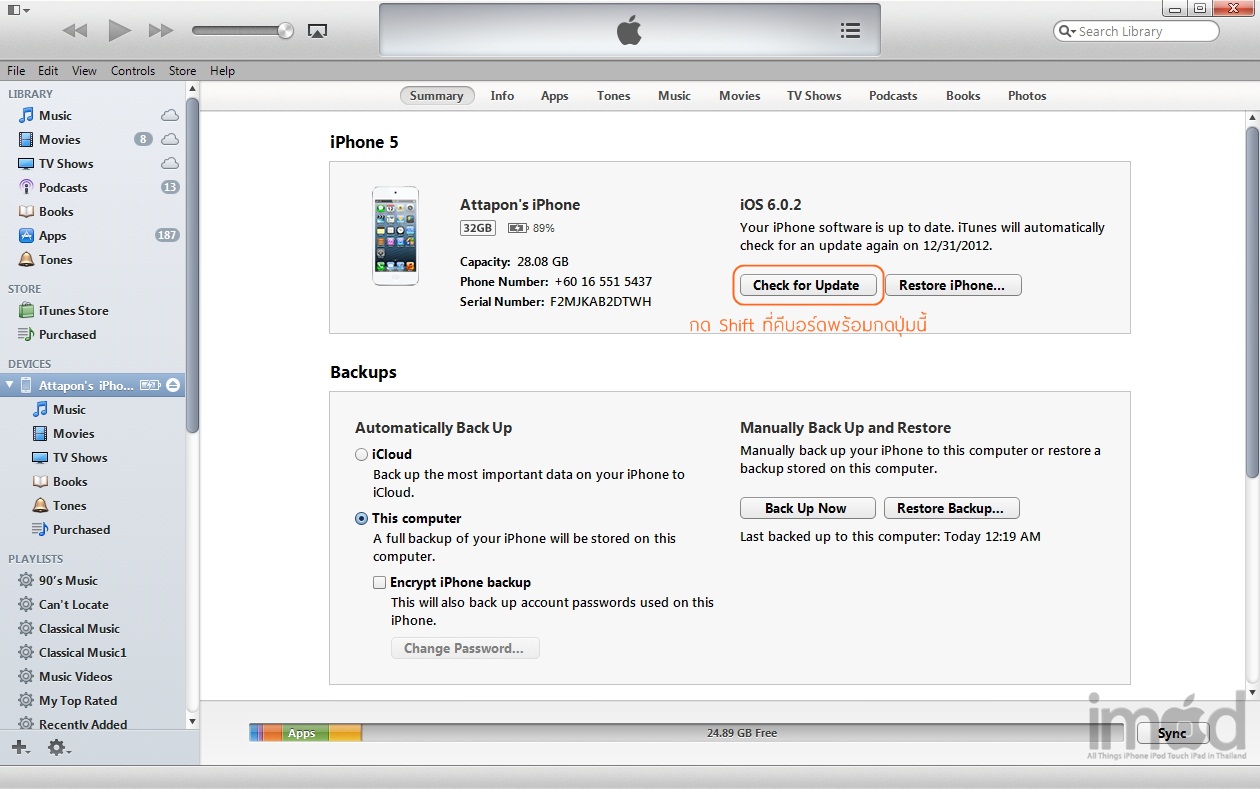Open the top-left iTunes window menu
Image resolution: width=1260 pixels, height=789 pixels.
[18, 10]
